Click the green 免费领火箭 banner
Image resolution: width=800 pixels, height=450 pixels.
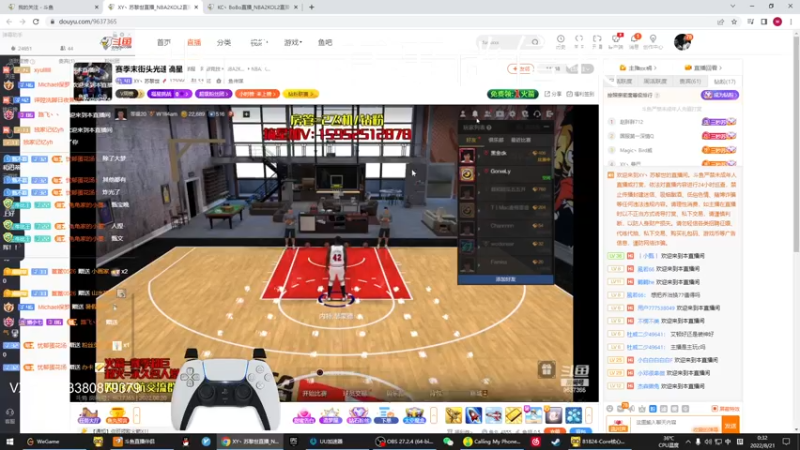click(x=512, y=94)
